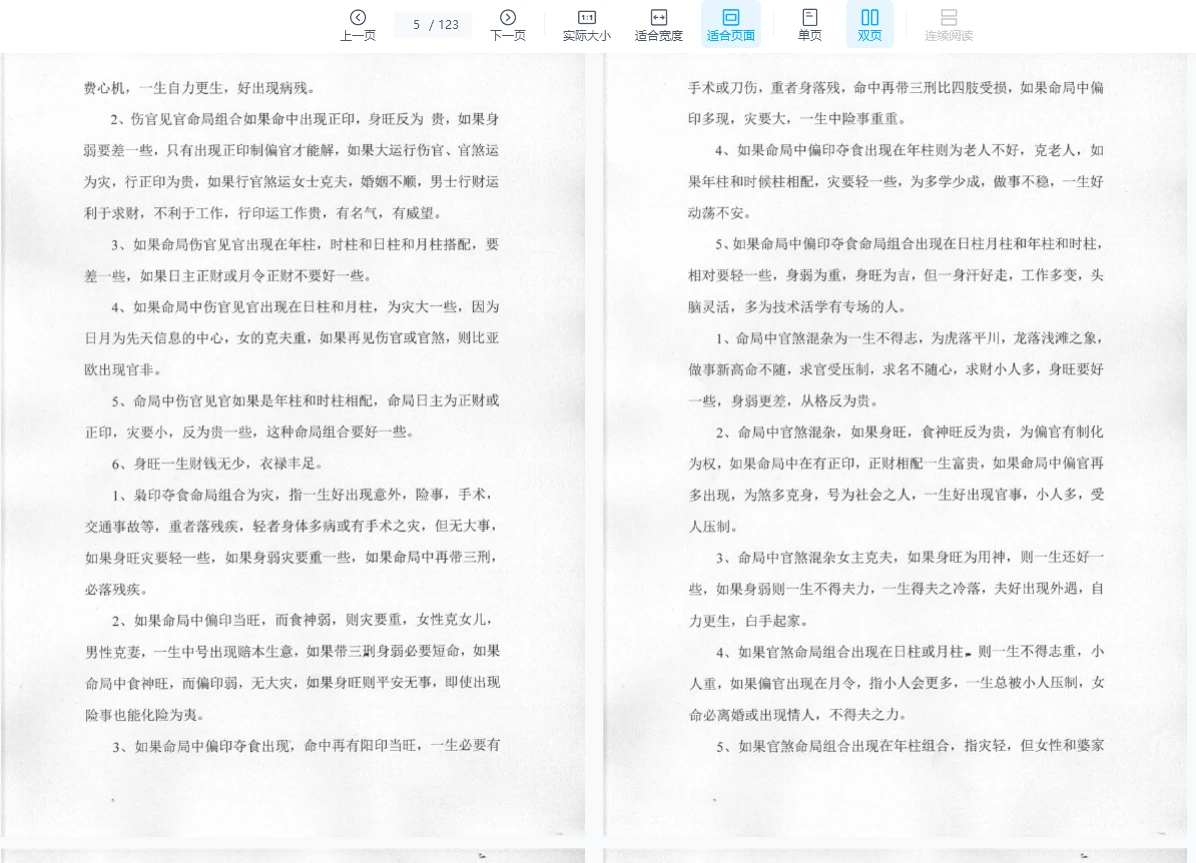1196x863 pixels.
Task: Switch to double page (双页) layout
Action: (870, 25)
